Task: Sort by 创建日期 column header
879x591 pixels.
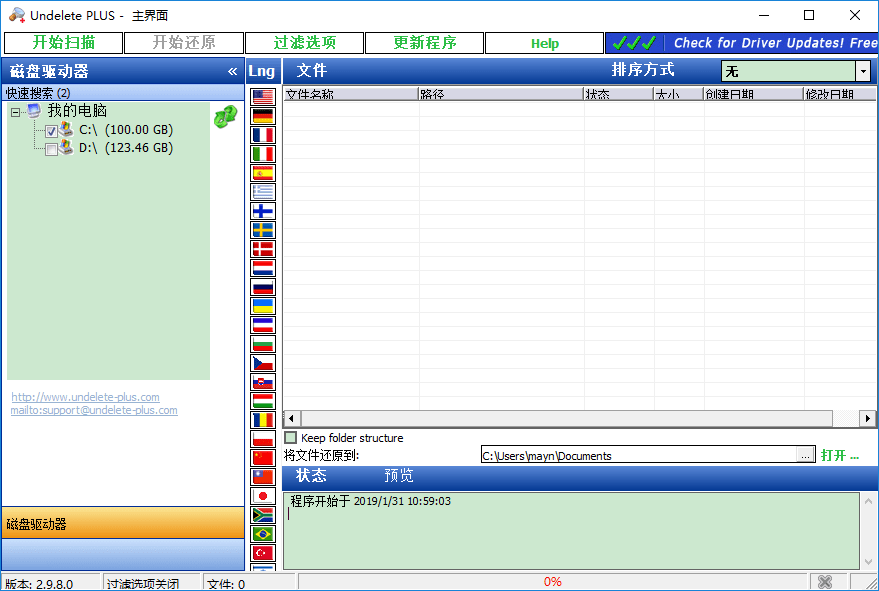Action: (753, 94)
